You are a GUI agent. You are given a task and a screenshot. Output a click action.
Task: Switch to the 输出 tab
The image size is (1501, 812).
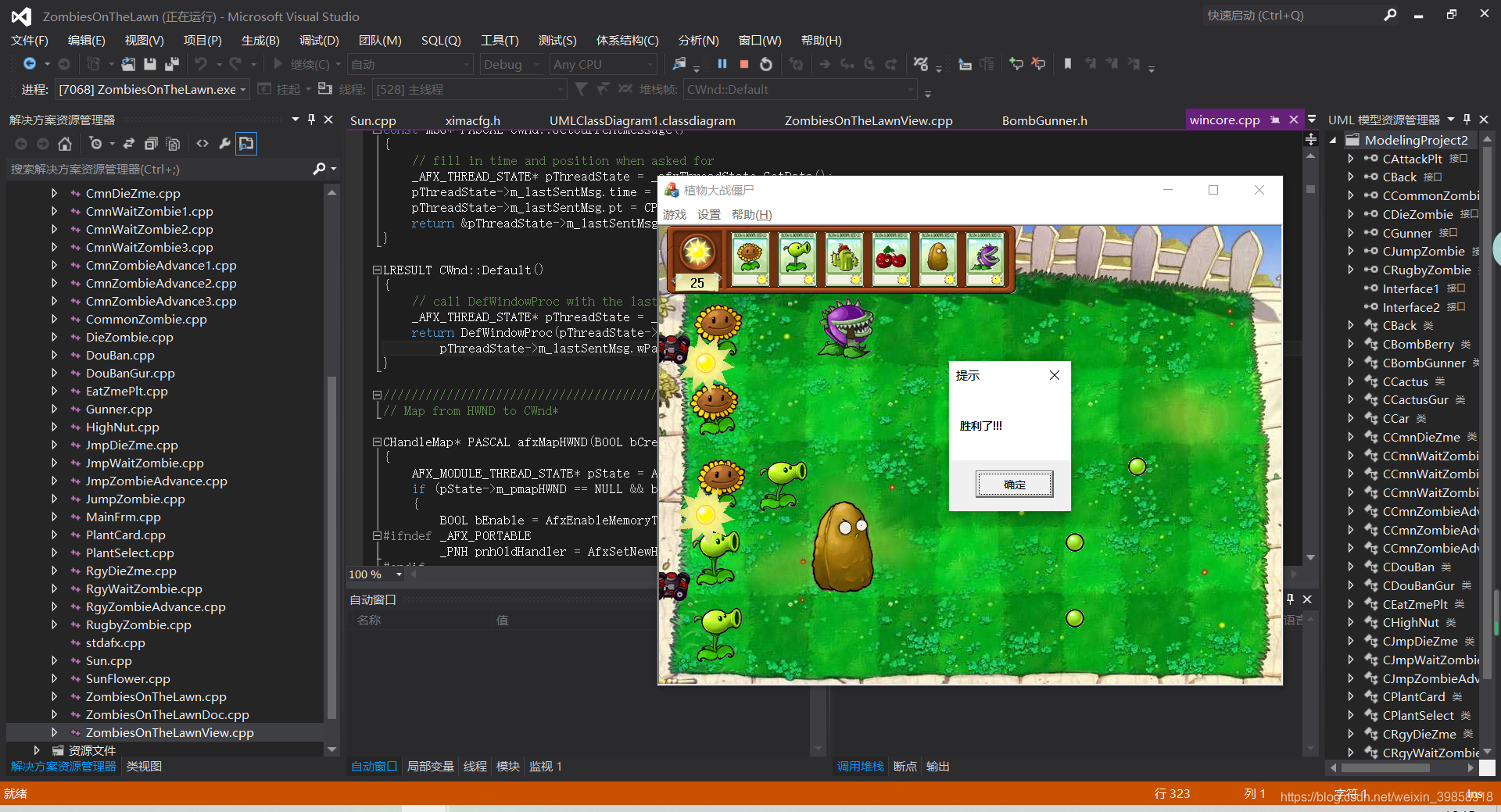tap(937, 767)
